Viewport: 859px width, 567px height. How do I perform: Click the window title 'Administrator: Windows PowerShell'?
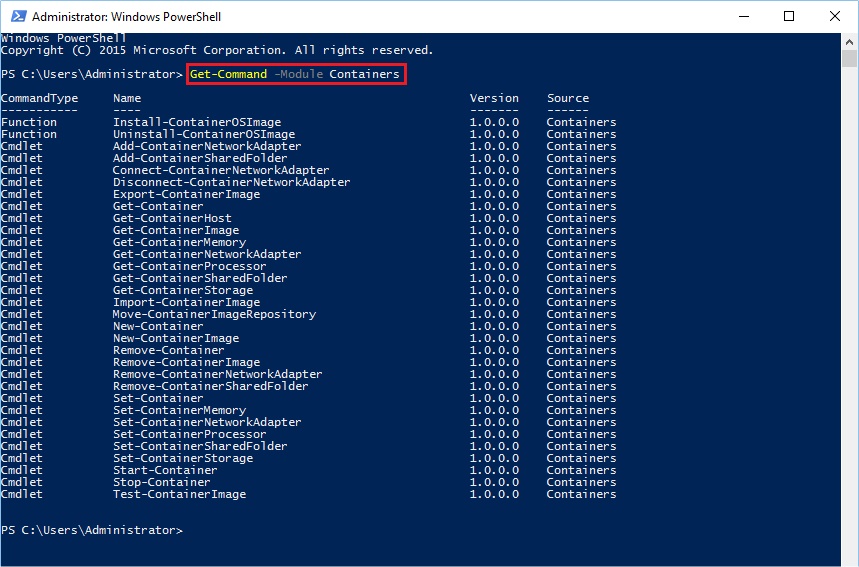click(127, 16)
